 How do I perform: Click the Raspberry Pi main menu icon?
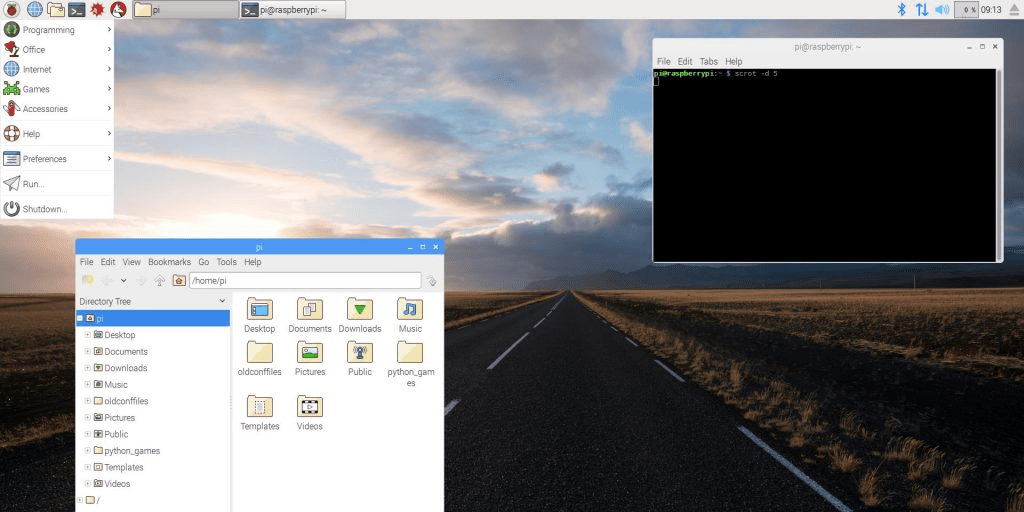[12, 9]
